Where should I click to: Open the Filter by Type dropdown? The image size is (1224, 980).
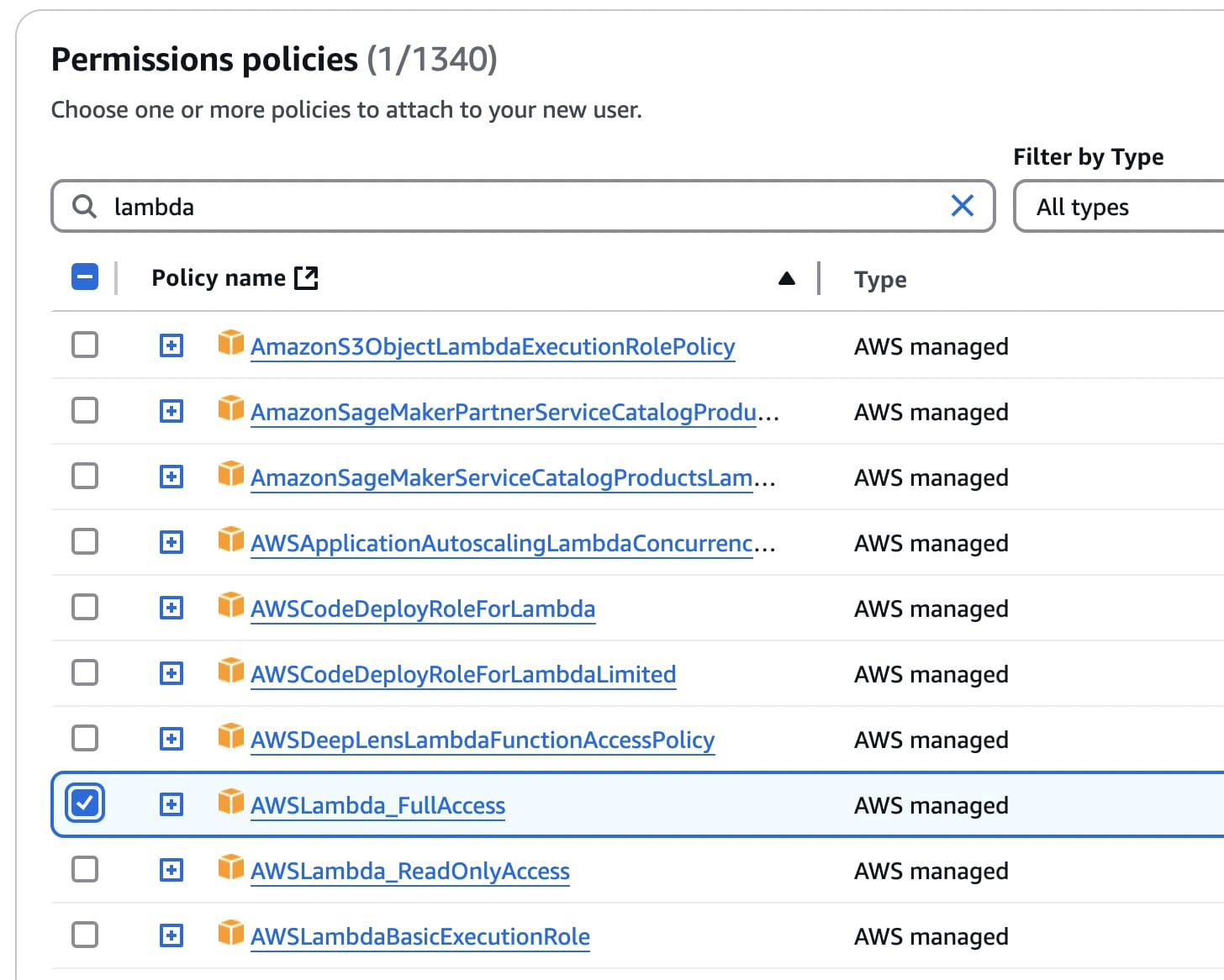1119,207
